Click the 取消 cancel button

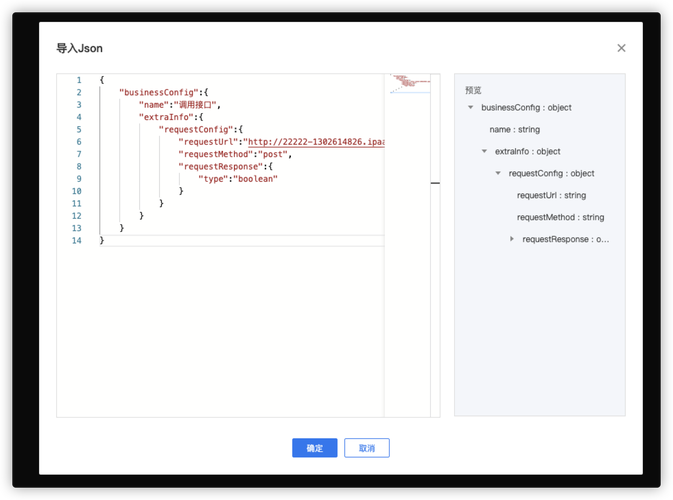pyautogui.click(x=367, y=448)
